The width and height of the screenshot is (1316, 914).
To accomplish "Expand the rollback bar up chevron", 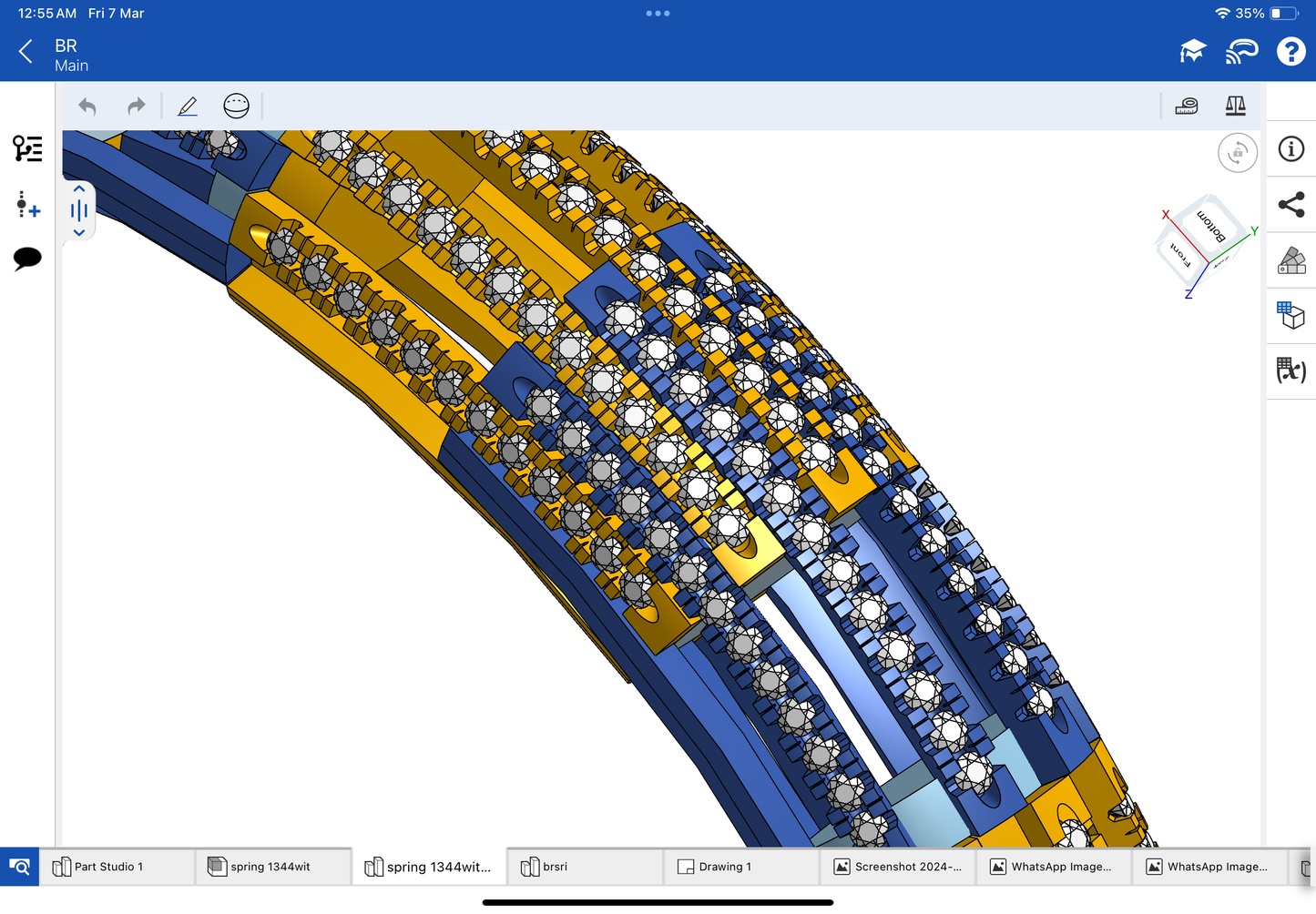I will [79, 189].
